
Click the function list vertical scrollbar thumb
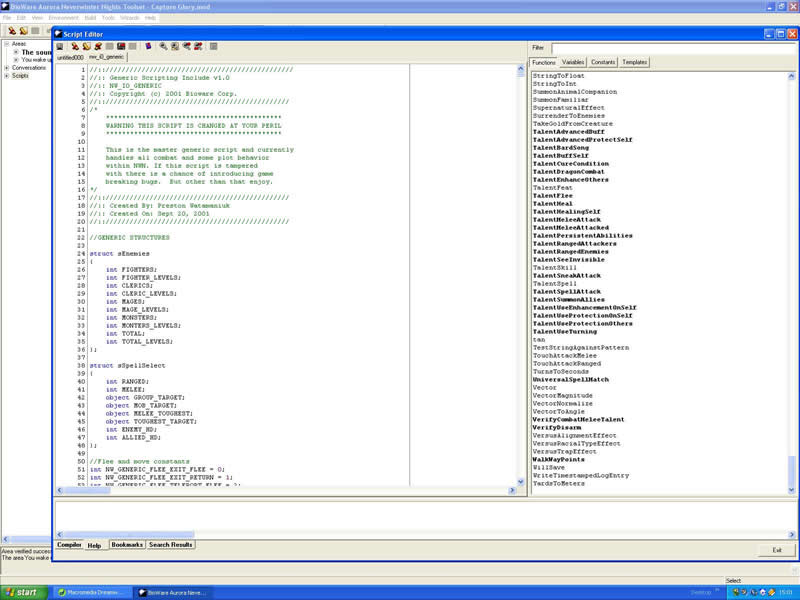click(791, 470)
